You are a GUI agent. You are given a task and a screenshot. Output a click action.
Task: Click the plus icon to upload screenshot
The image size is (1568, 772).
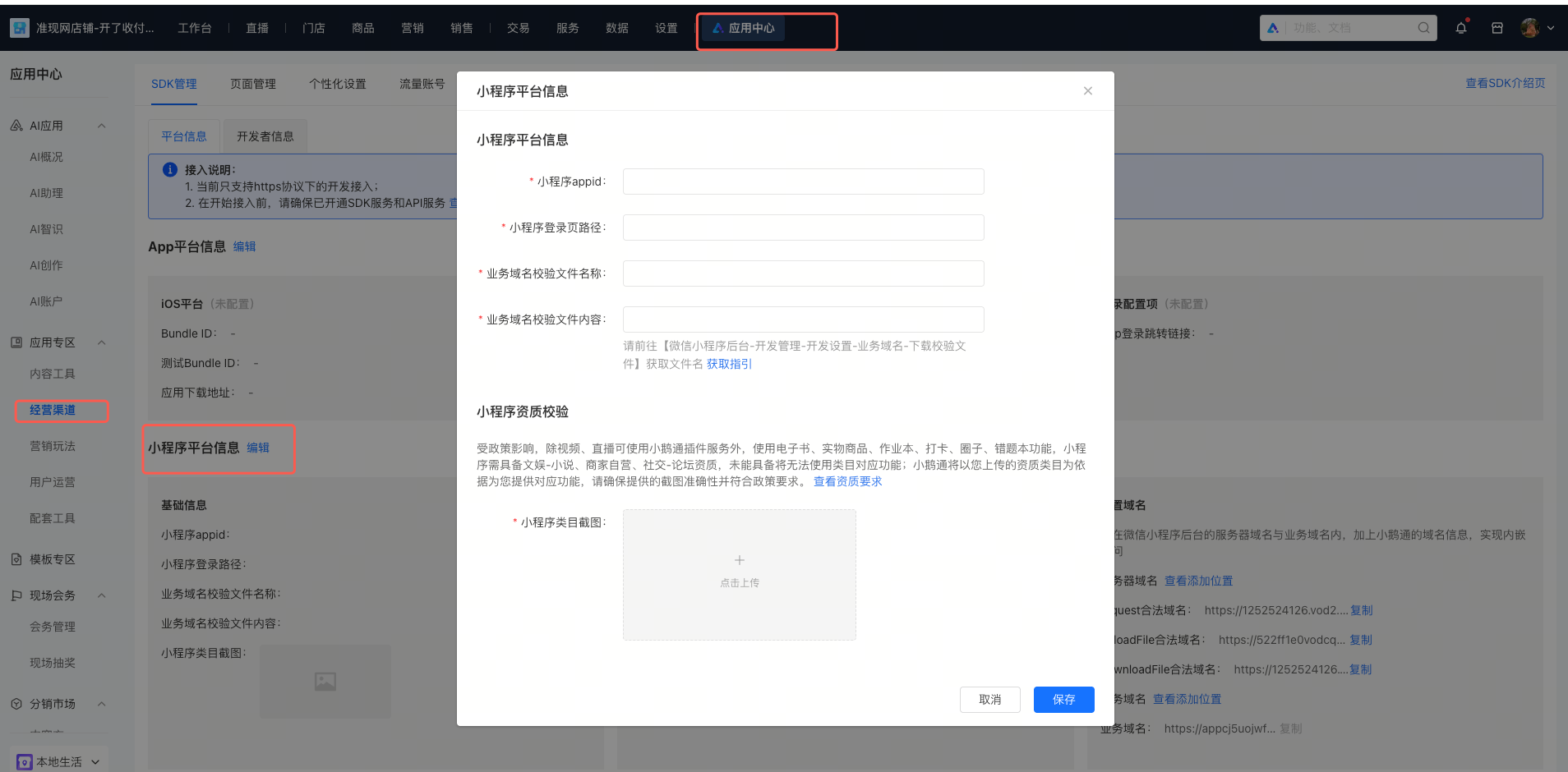(x=740, y=561)
